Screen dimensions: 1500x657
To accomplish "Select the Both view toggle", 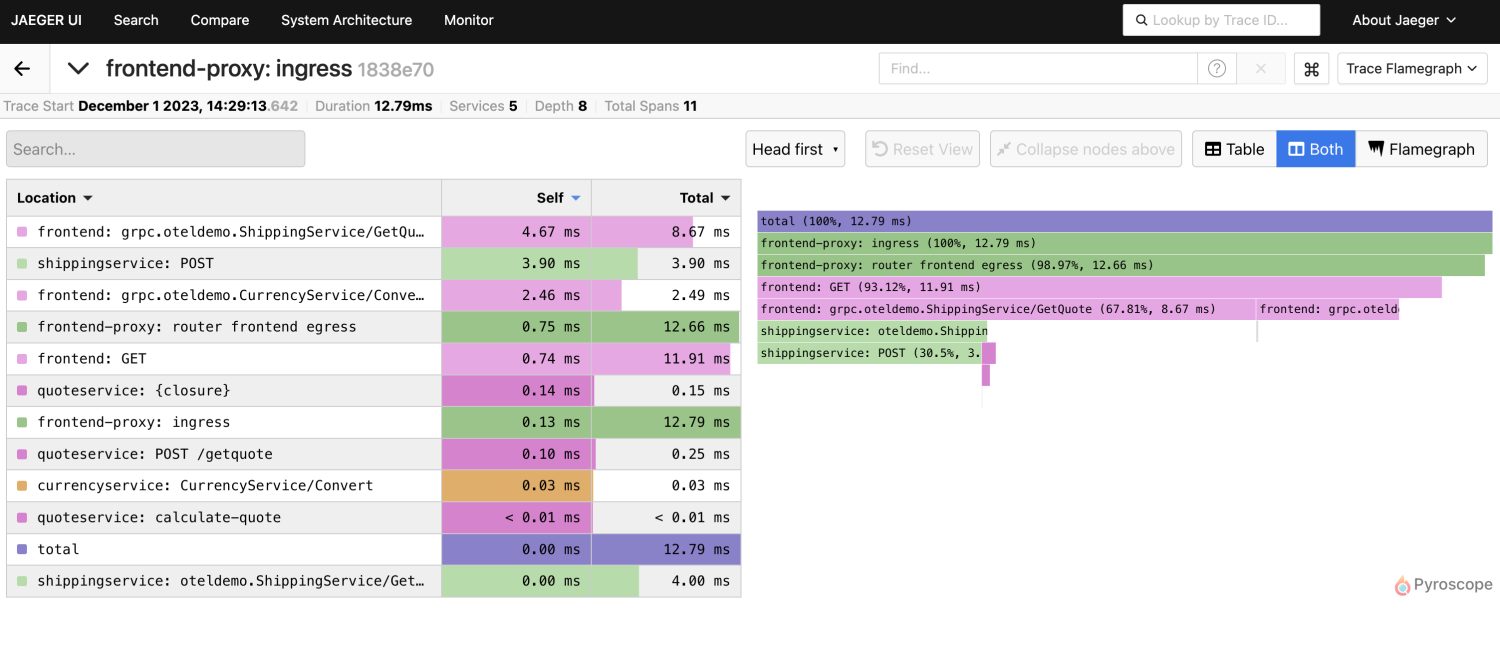I will tap(1315, 149).
